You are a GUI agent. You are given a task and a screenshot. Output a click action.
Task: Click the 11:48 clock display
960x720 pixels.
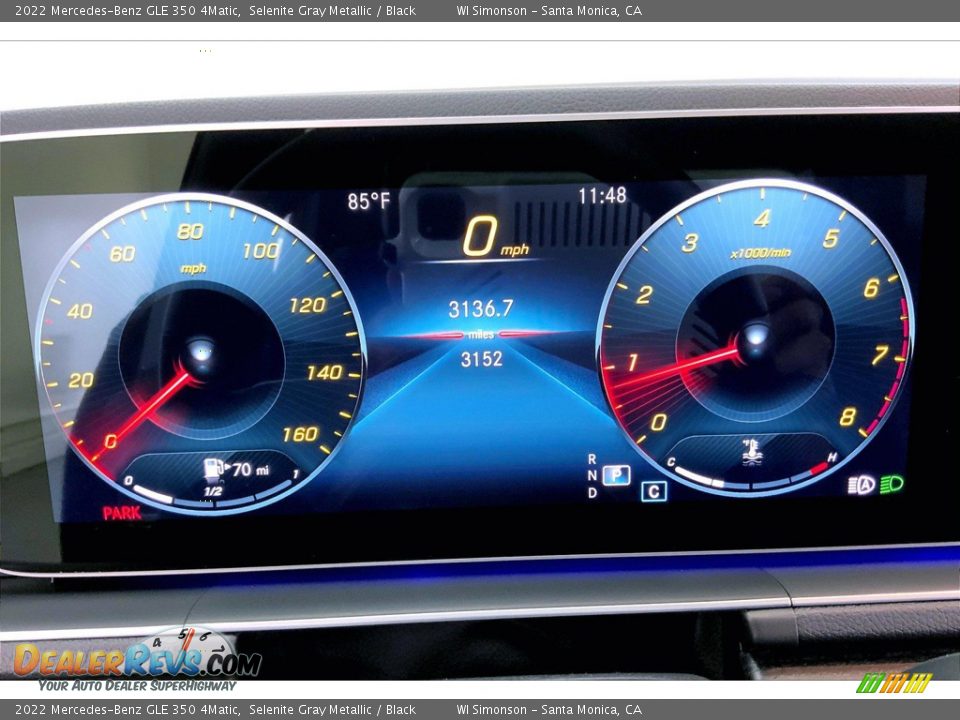point(602,196)
